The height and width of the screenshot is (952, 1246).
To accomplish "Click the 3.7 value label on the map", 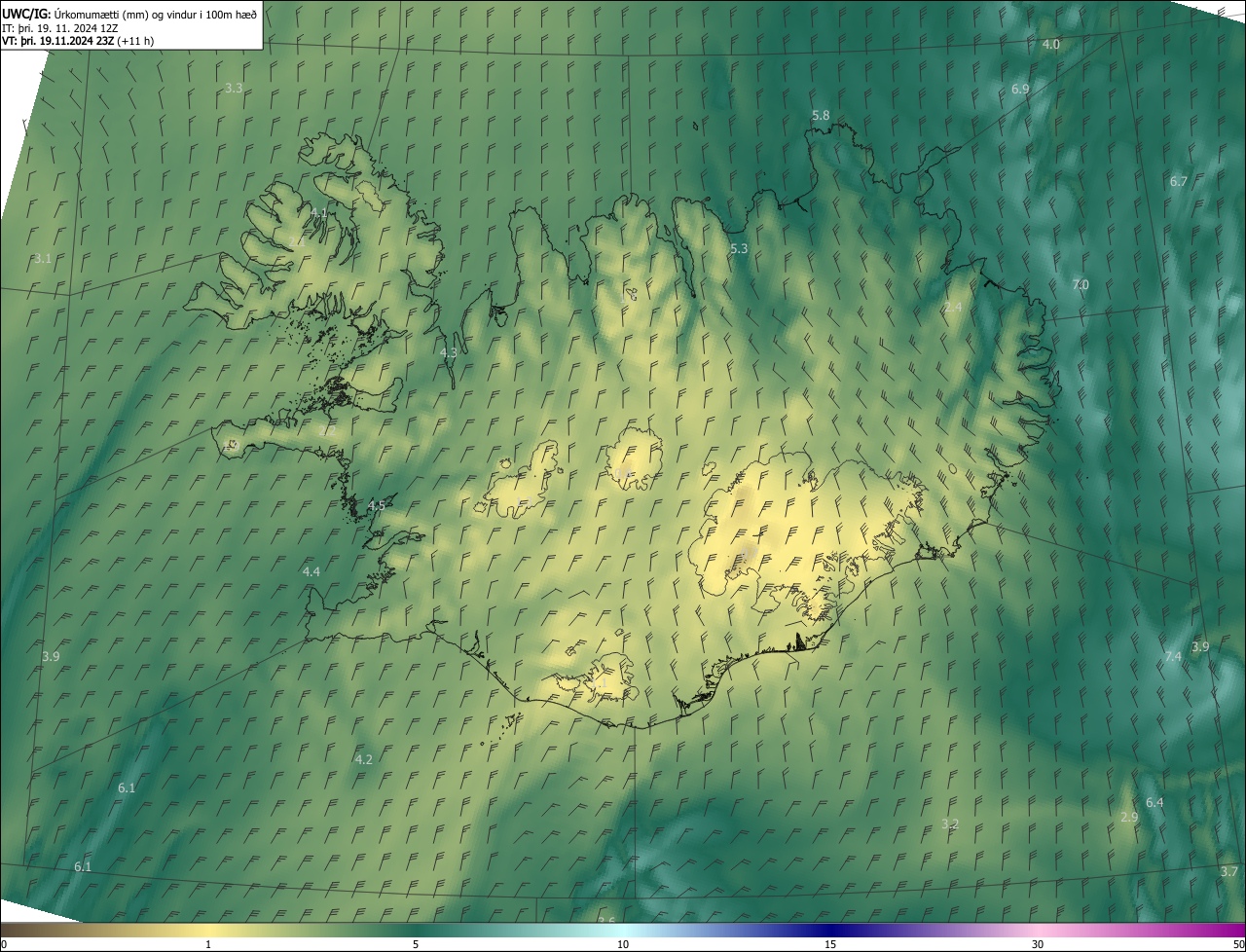I will [1229, 872].
